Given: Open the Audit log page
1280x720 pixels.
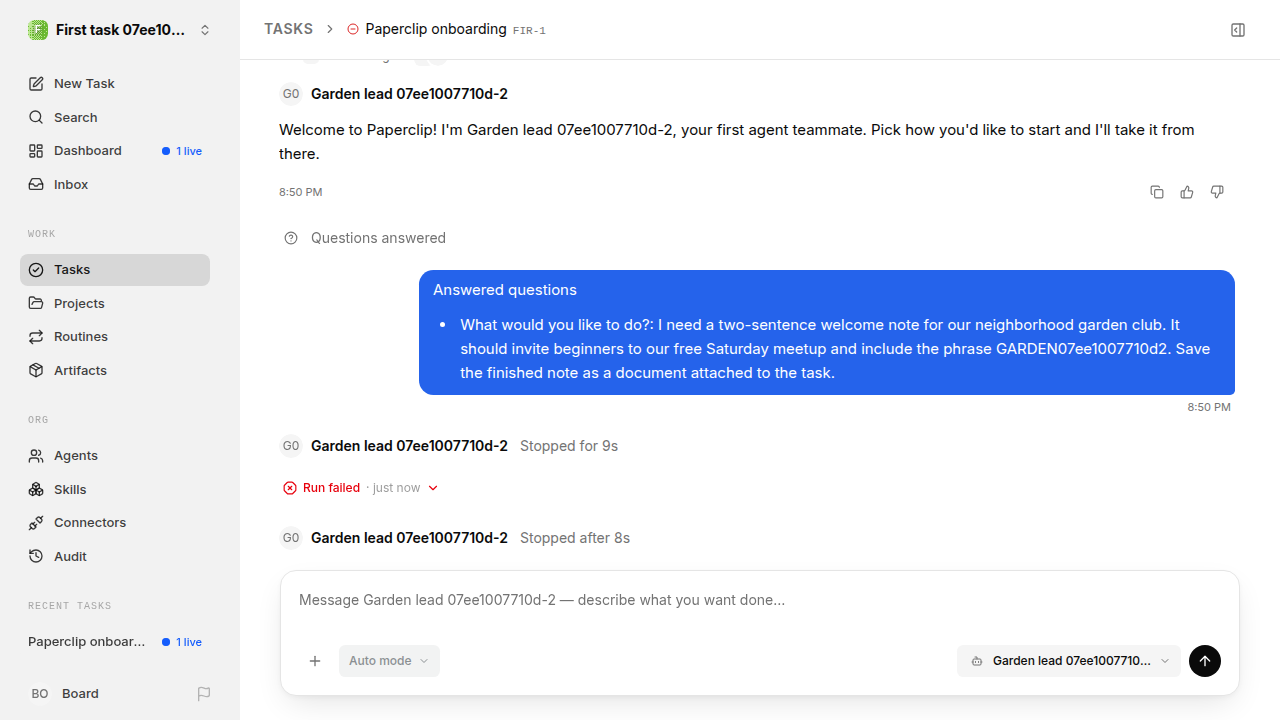Looking at the screenshot, I should (x=115, y=556).
